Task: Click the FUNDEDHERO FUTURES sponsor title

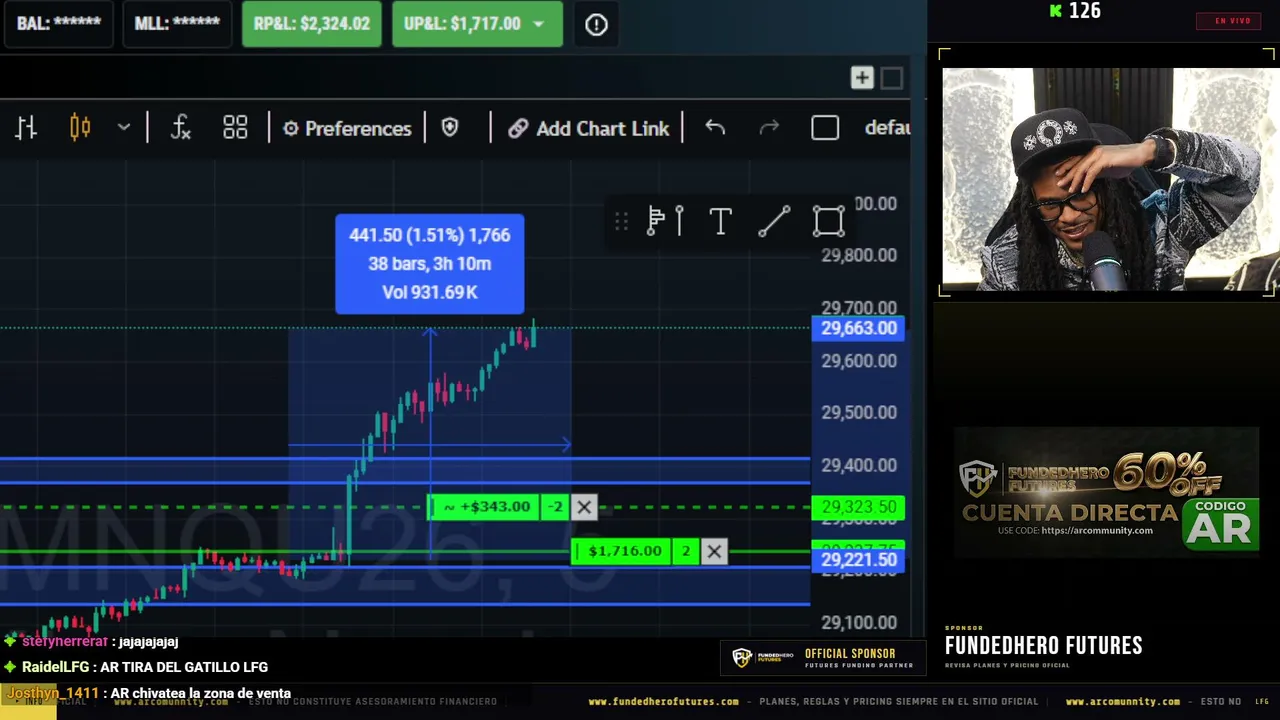Action: (1043, 646)
